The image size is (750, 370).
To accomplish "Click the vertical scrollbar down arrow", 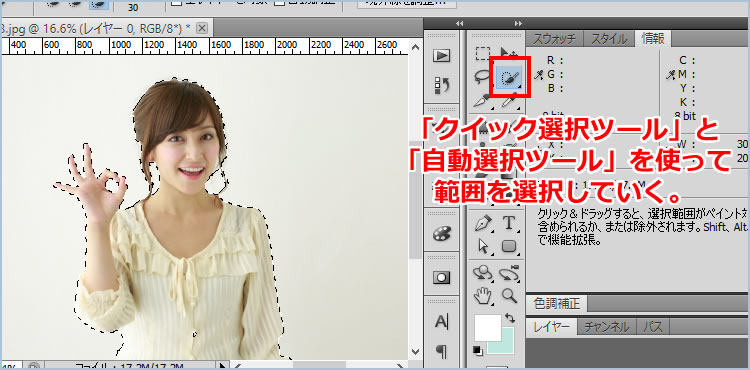I will point(415,352).
